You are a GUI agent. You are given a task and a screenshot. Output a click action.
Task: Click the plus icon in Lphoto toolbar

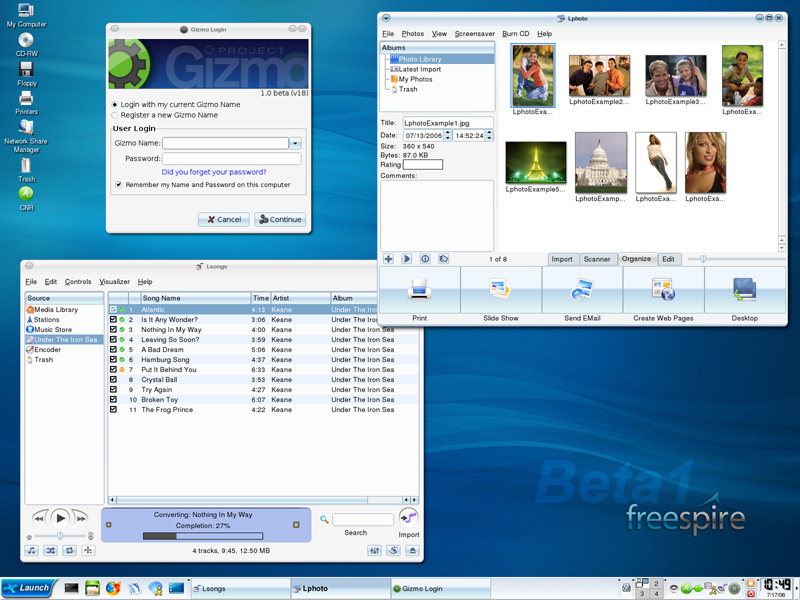point(388,259)
